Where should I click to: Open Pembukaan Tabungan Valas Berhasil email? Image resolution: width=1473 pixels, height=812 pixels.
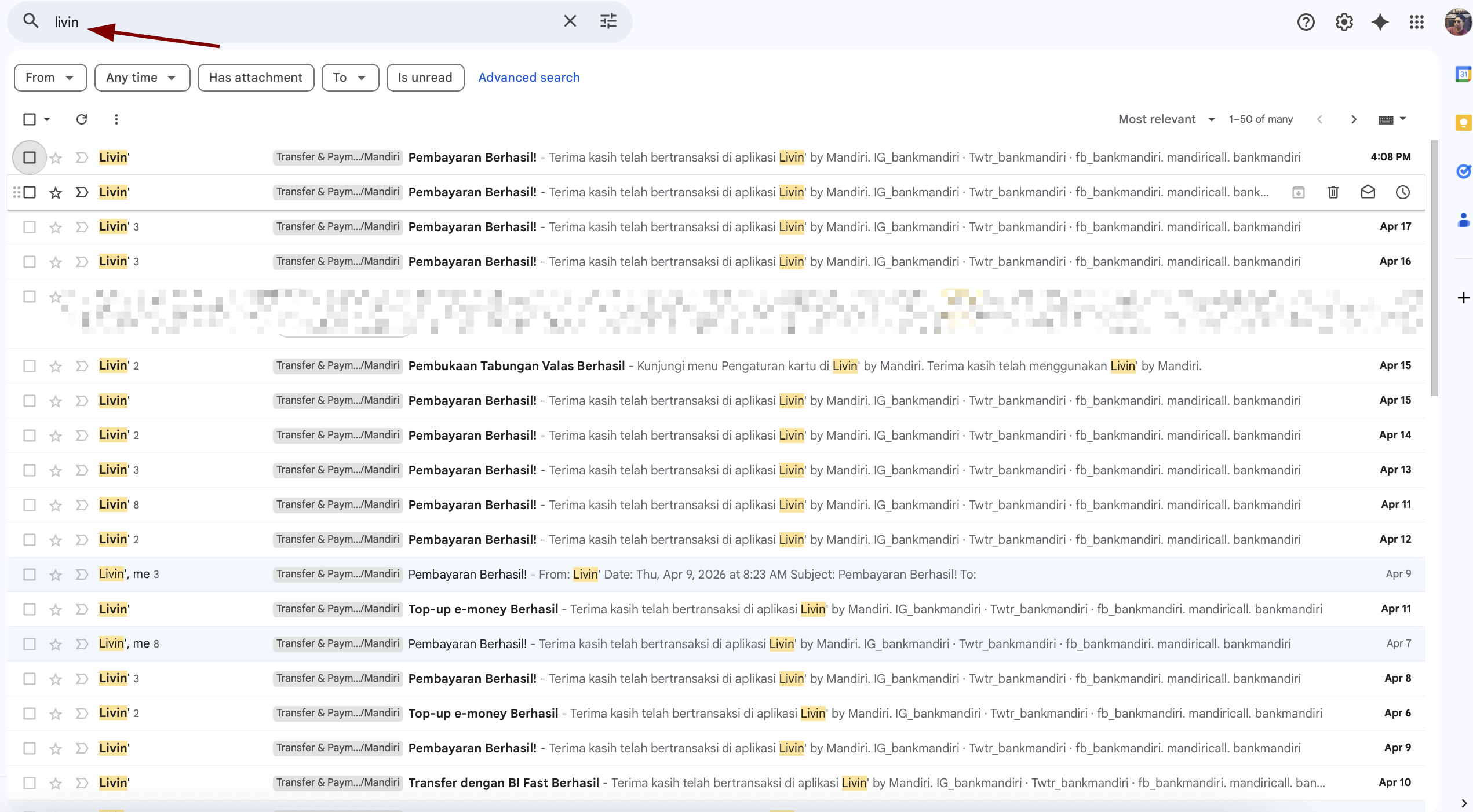(x=716, y=366)
